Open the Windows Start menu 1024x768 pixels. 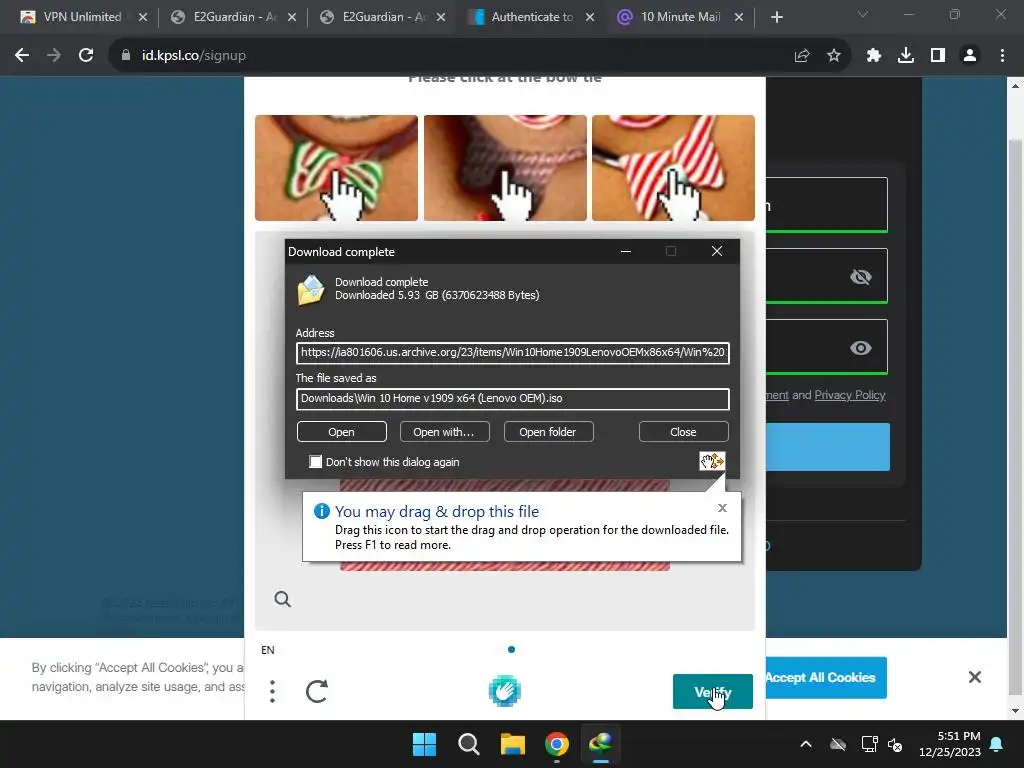pos(424,744)
